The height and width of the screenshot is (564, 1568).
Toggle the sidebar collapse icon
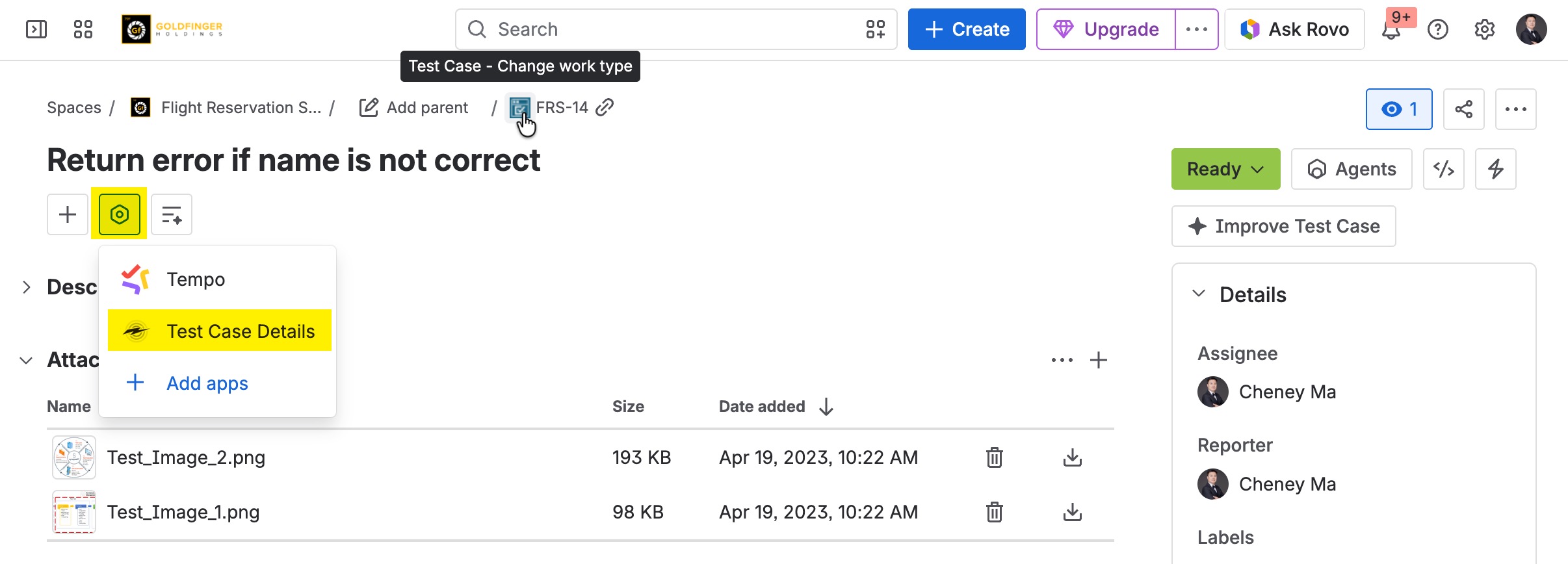coord(36,29)
